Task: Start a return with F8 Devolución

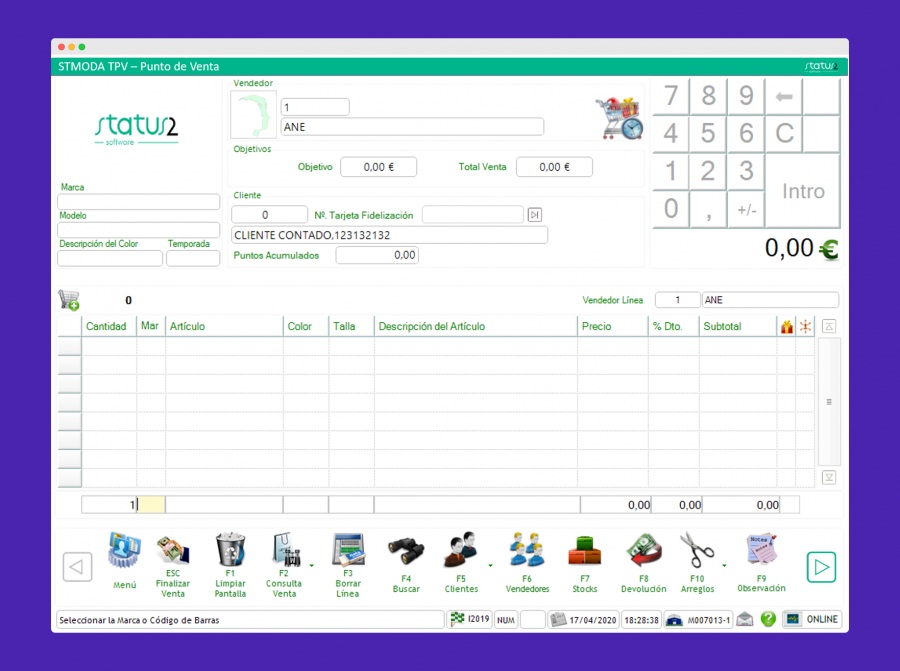Action: pyautogui.click(x=643, y=552)
